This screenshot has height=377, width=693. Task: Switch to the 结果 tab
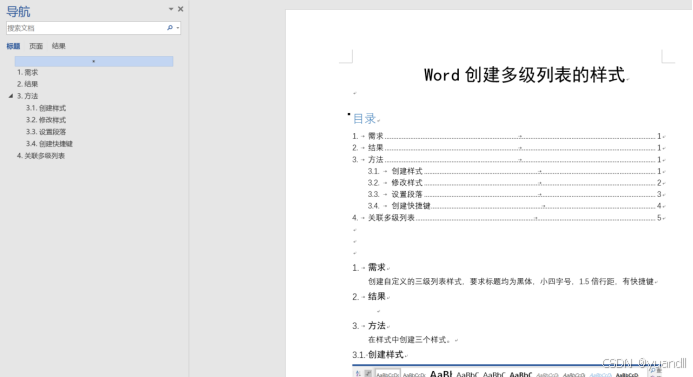click(x=58, y=46)
